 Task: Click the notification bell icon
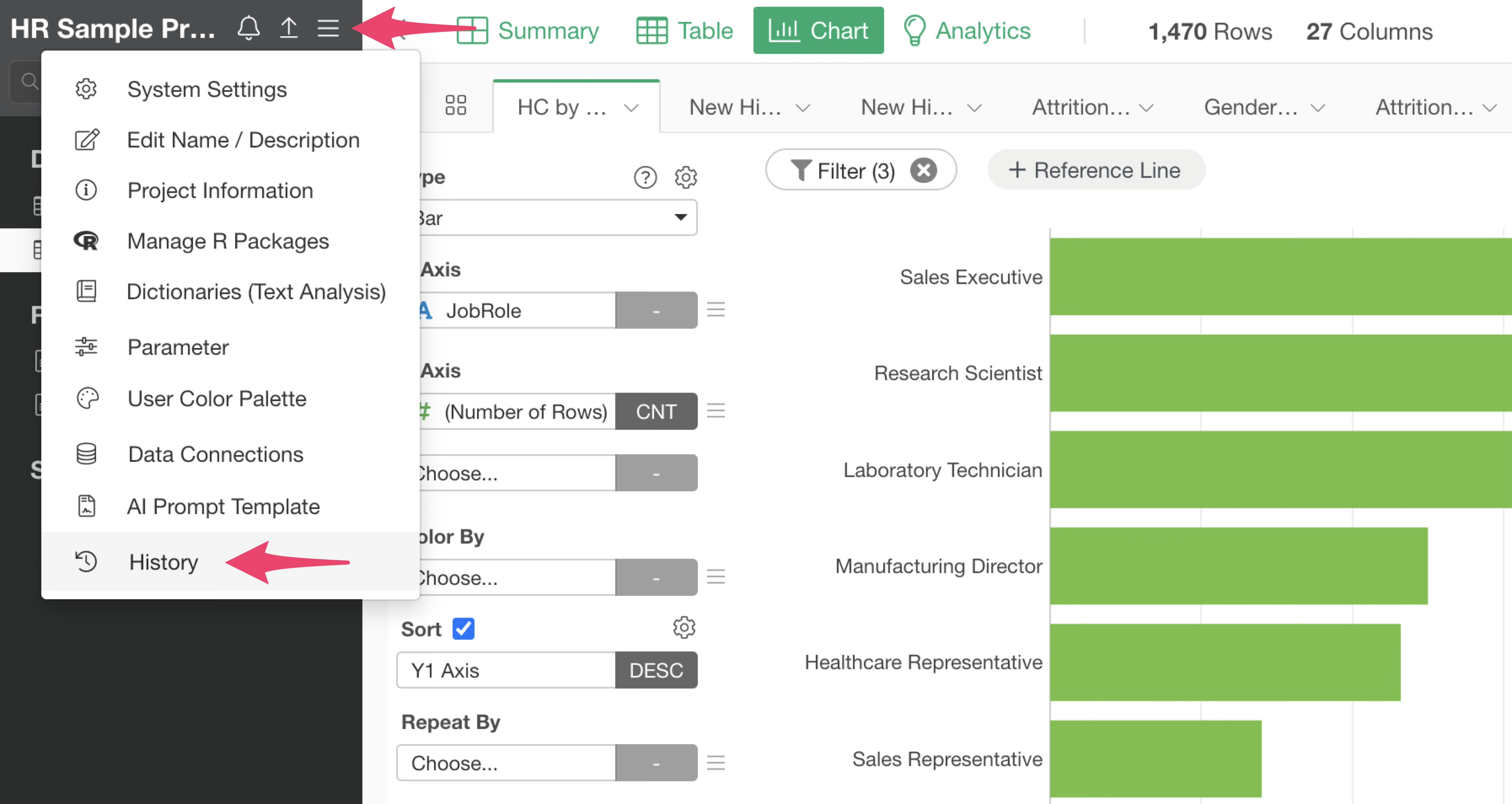248,28
